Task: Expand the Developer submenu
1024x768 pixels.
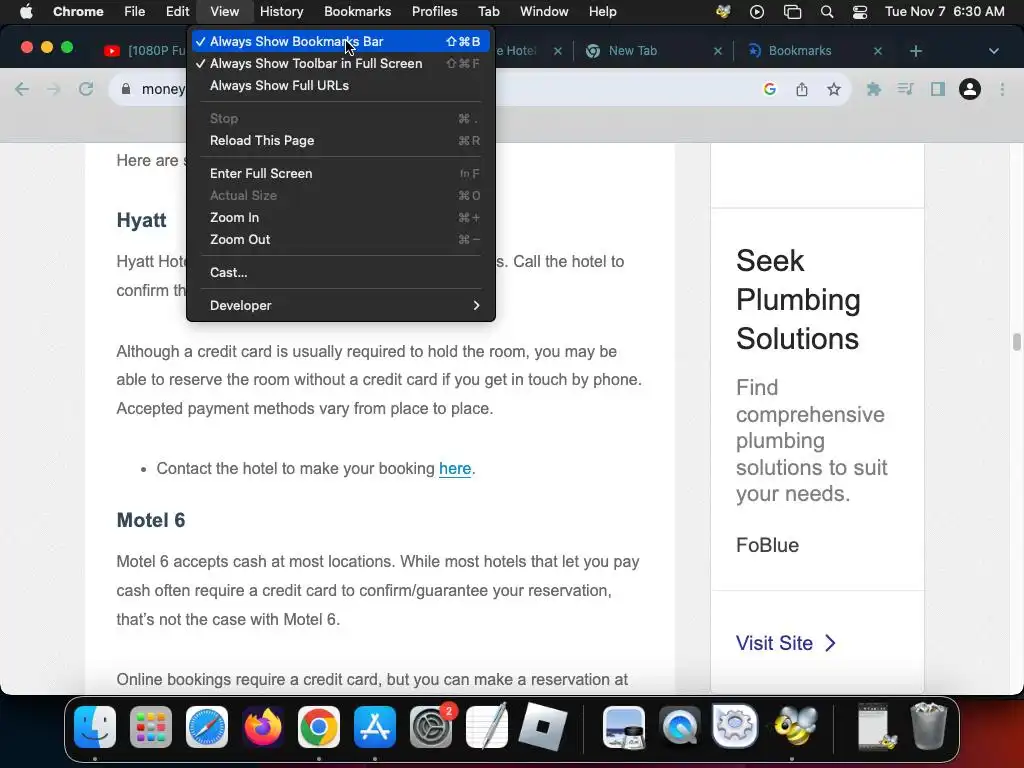Action: tap(341, 306)
